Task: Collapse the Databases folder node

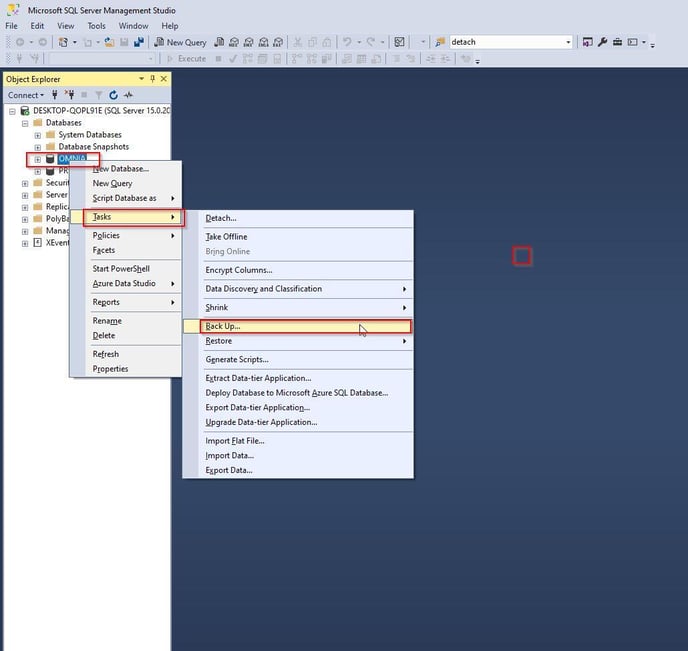Action: pos(25,123)
